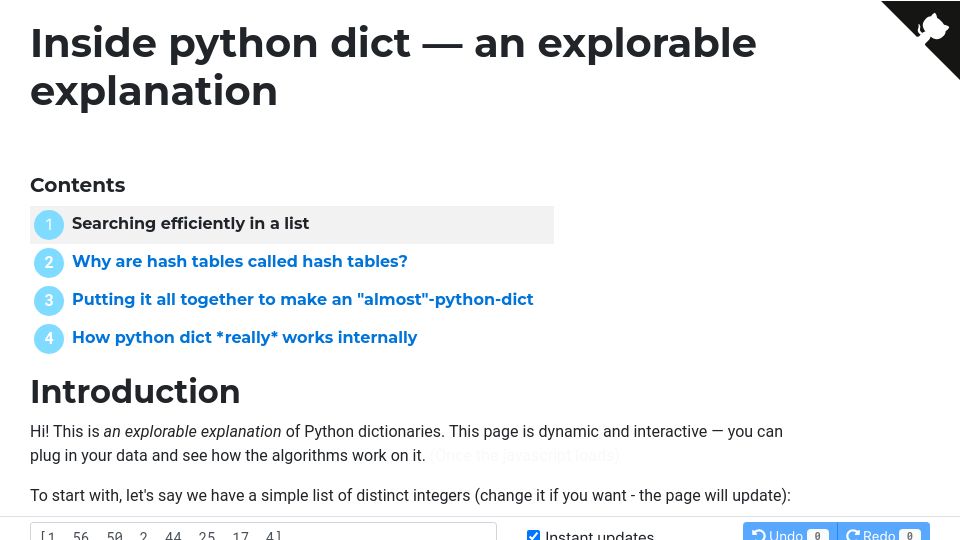Click the chapter 3 numbered circle
This screenshot has width=960, height=540.
click(x=49, y=301)
